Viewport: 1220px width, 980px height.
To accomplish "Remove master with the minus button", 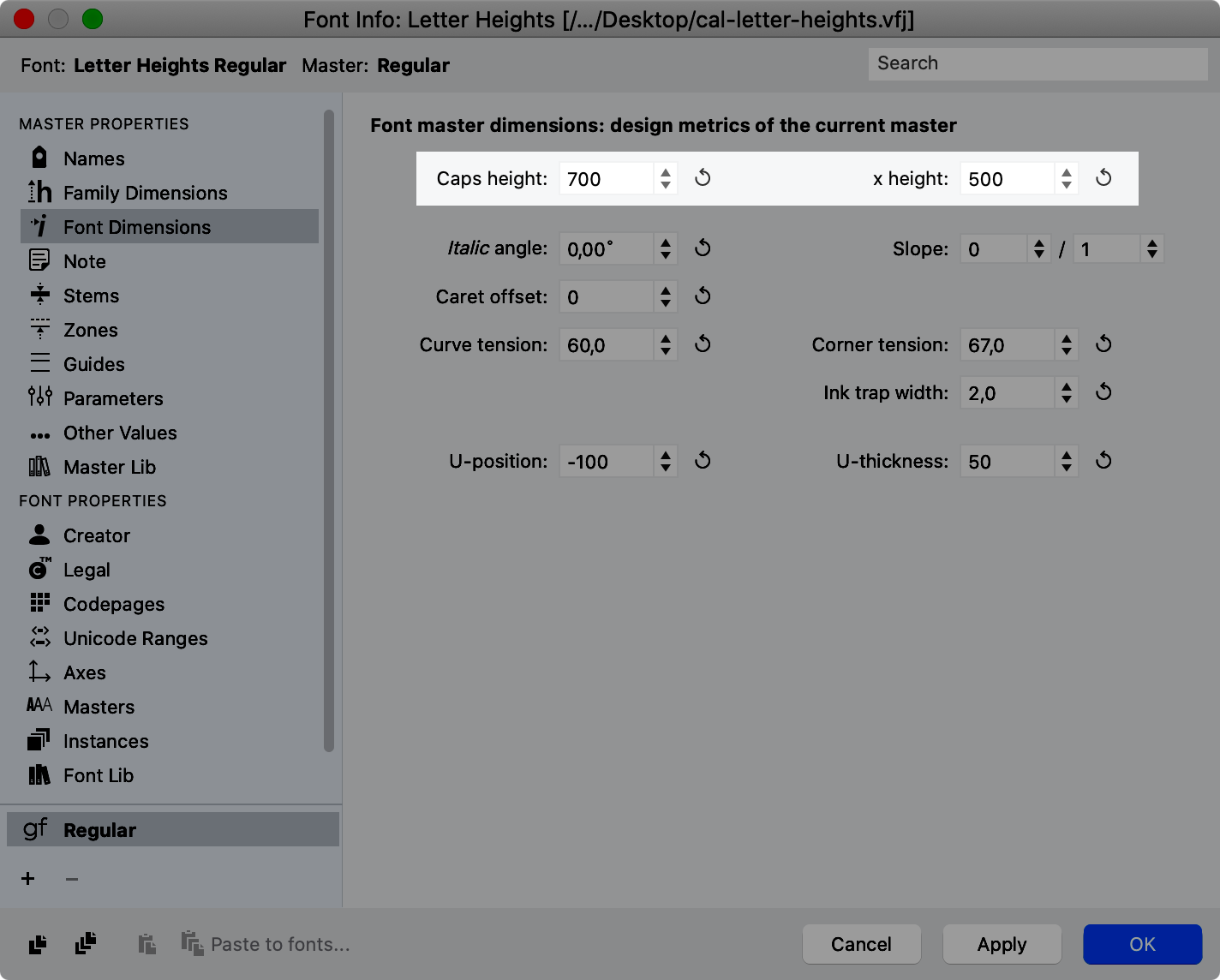I will (x=72, y=879).
